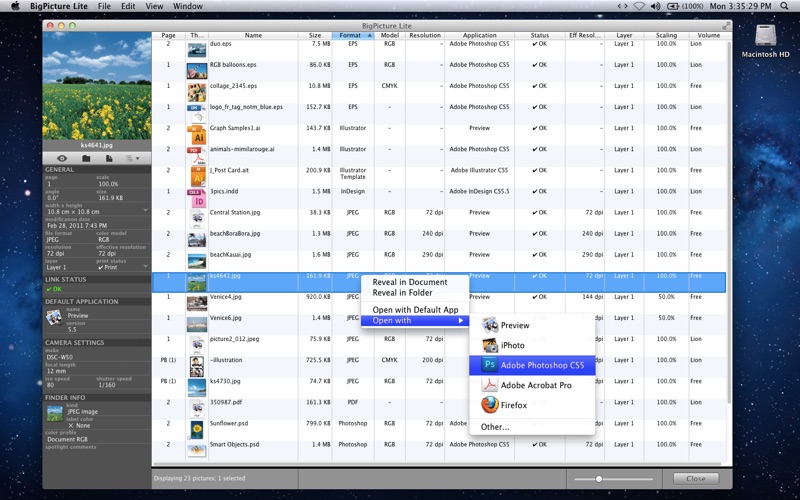Click the Status column header
Image resolution: width=800 pixels, height=500 pixels.
point(539,35)
